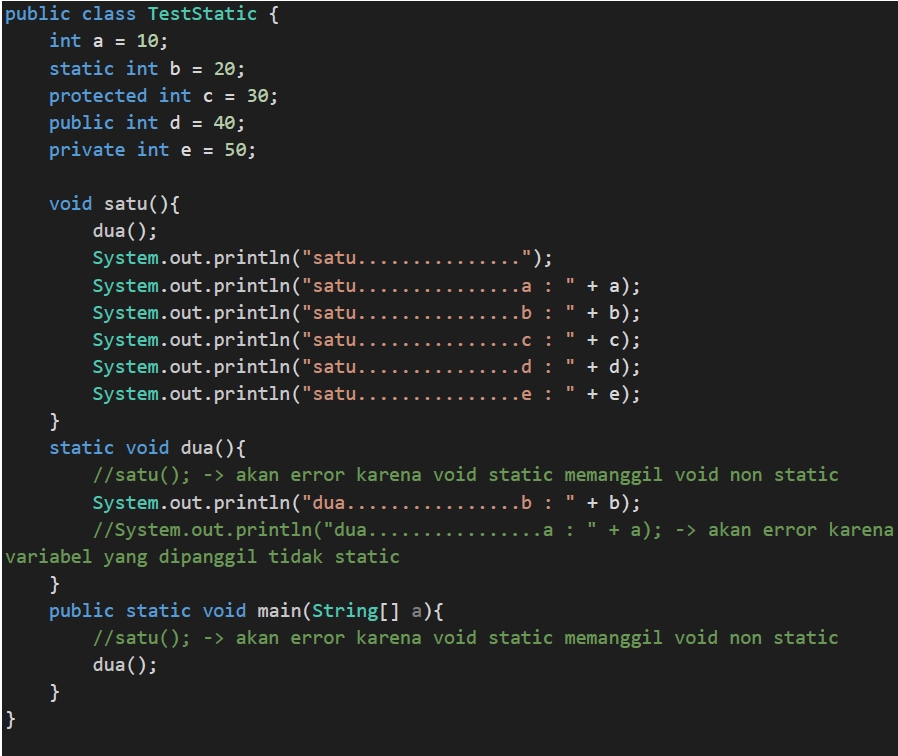Click the static keyword on the b declaration
This screenshot has width=898, height=756.
[x=81, y=69]
